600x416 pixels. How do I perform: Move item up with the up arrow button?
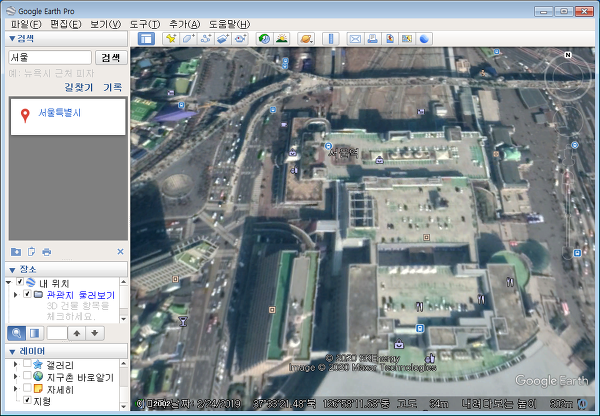77,333
